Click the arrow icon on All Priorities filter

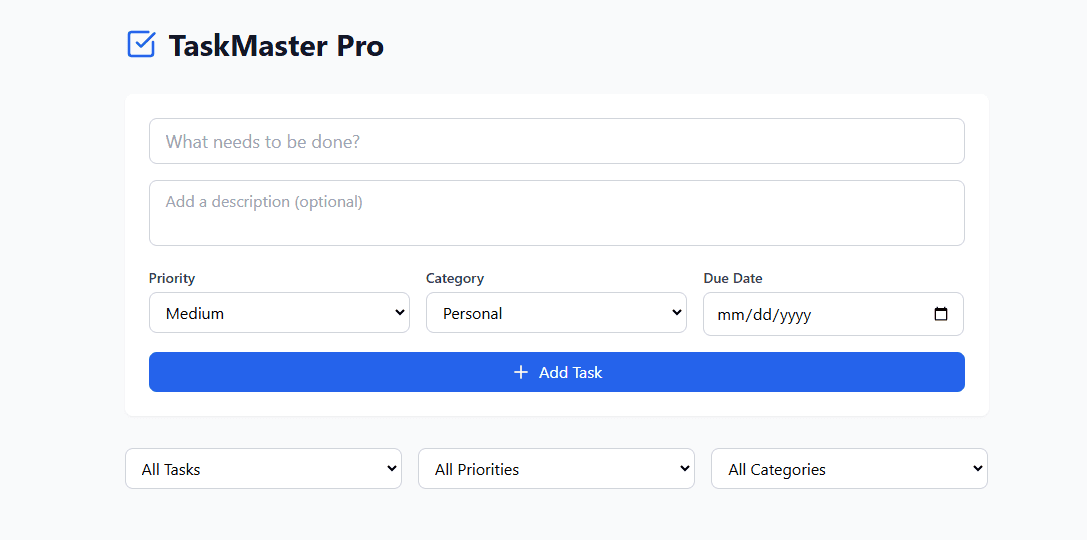point(684,469)
